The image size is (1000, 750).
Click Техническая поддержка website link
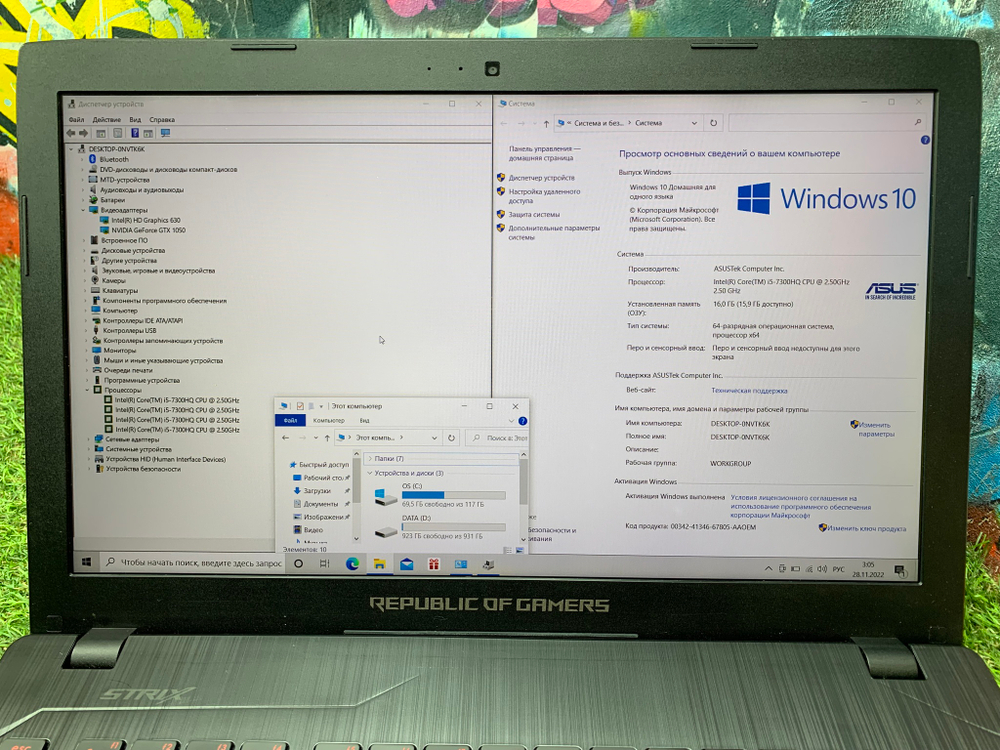(749, 390)
